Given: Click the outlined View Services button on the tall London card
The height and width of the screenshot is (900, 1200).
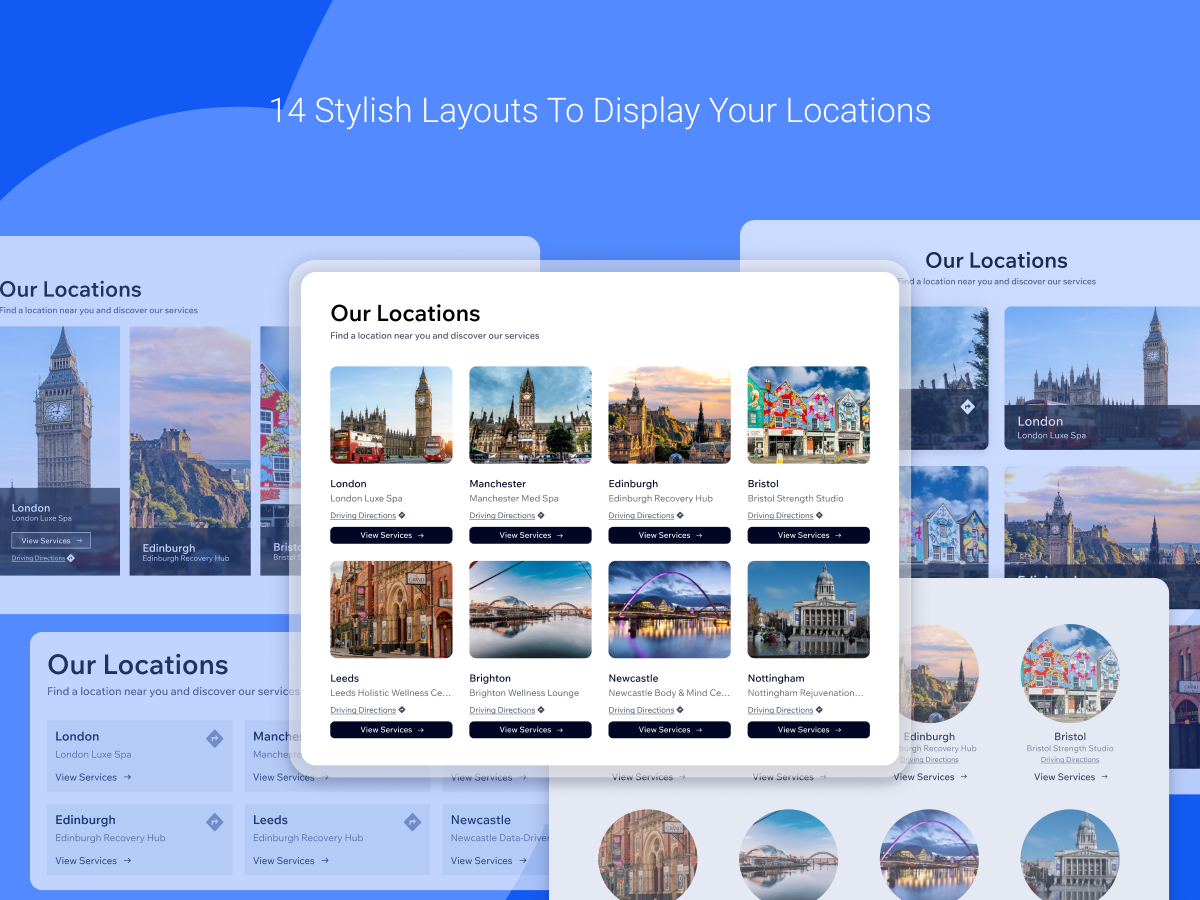Looking at the screenshot, I should point(51,541).
